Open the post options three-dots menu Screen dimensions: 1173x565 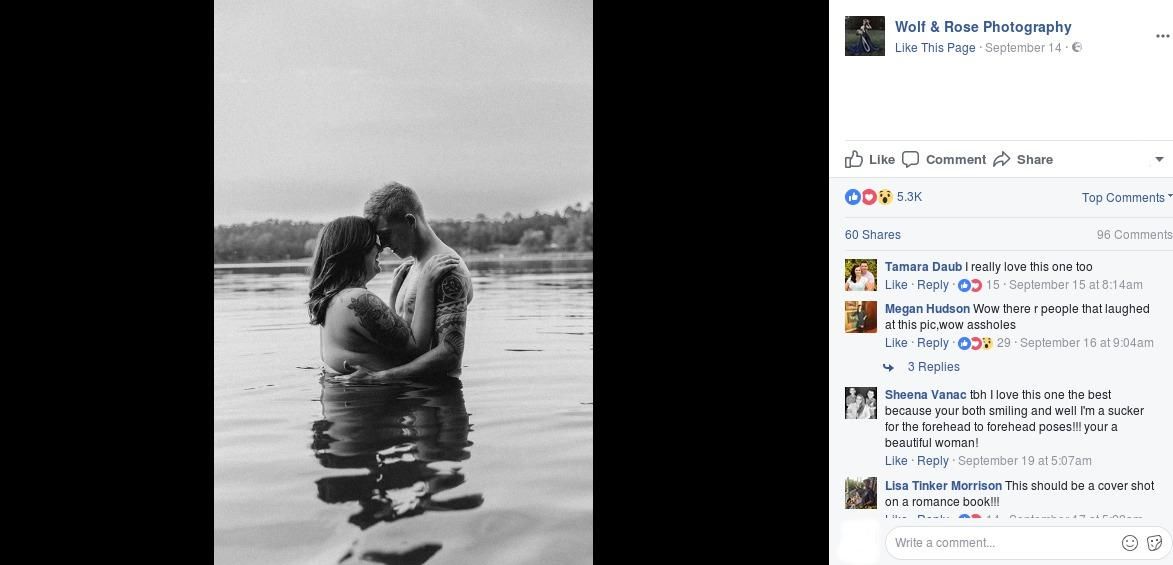tap(1162, 36)
